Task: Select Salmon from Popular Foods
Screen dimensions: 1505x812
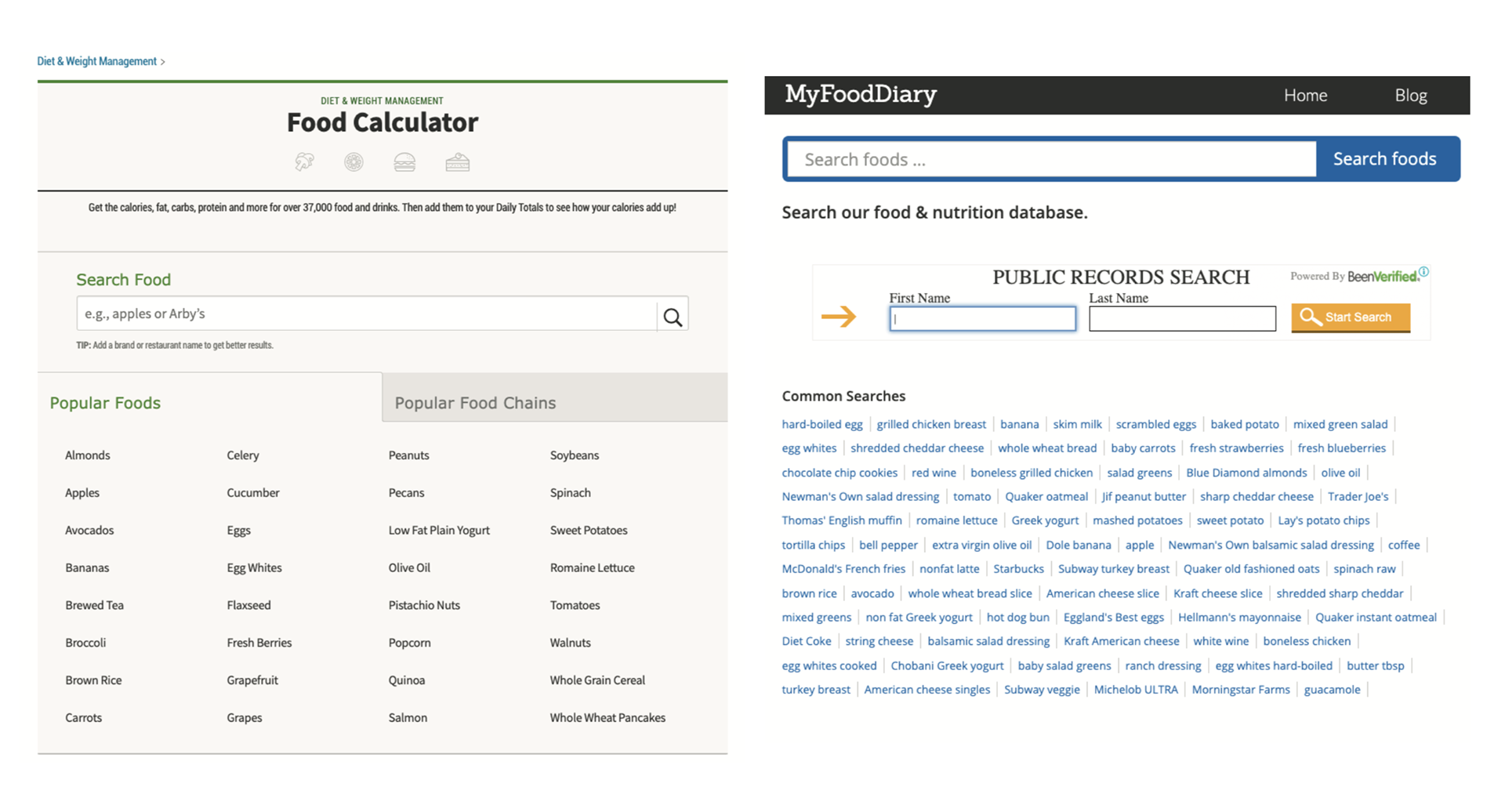Action: pyautogui.click(x=408, y=718)
